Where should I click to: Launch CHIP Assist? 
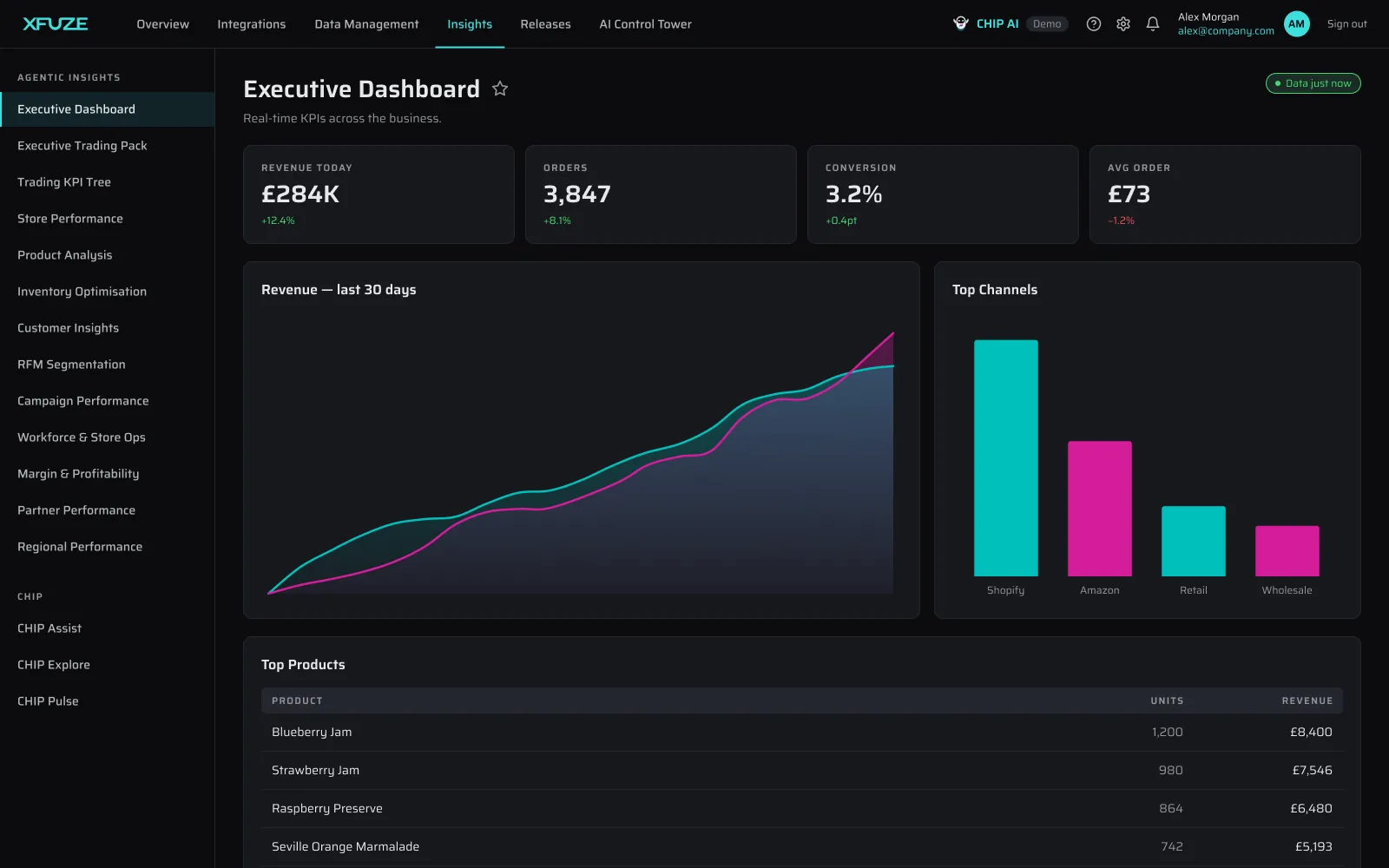click(108, 628)
